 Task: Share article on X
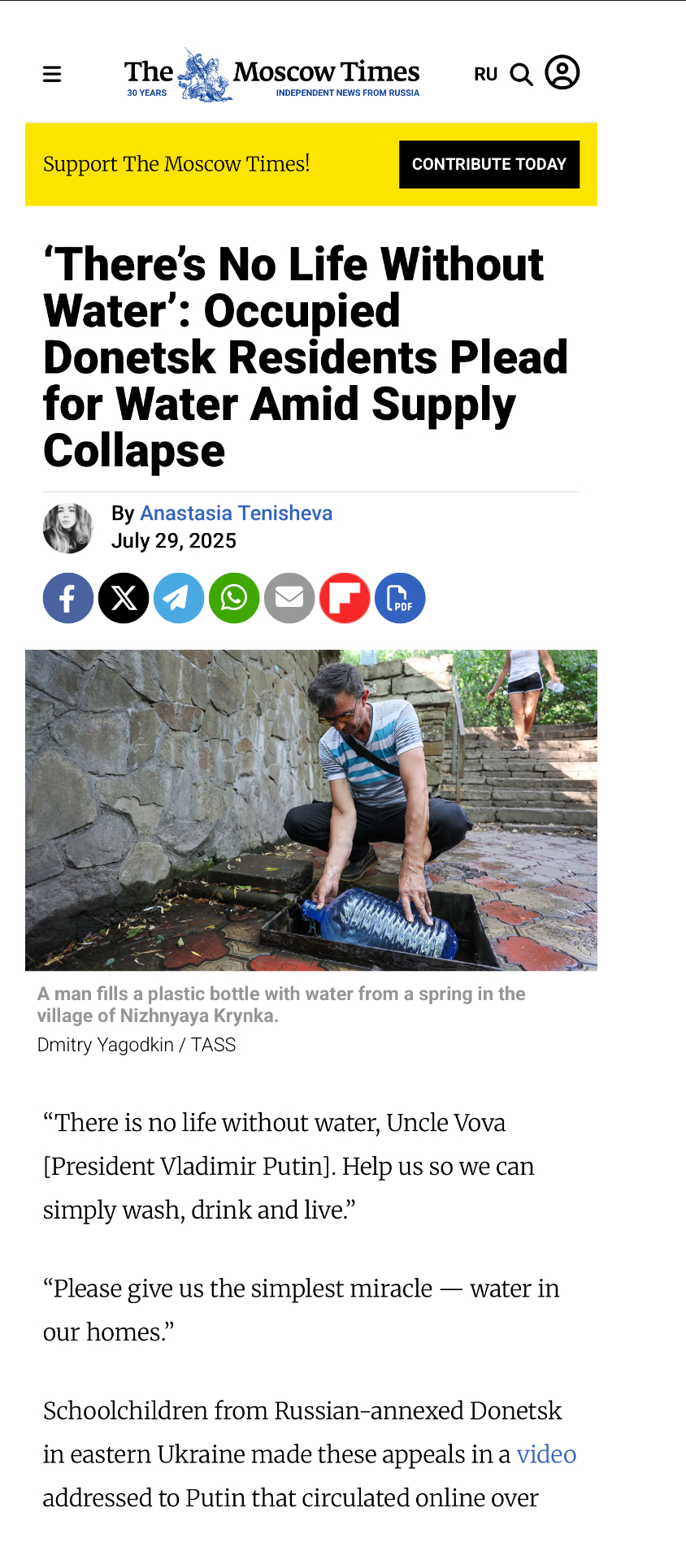coord(124,598)
